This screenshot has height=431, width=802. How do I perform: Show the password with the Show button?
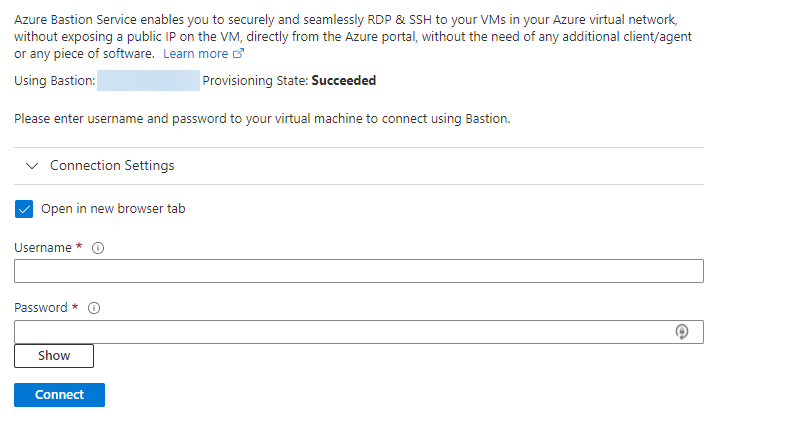click(54, 356)
